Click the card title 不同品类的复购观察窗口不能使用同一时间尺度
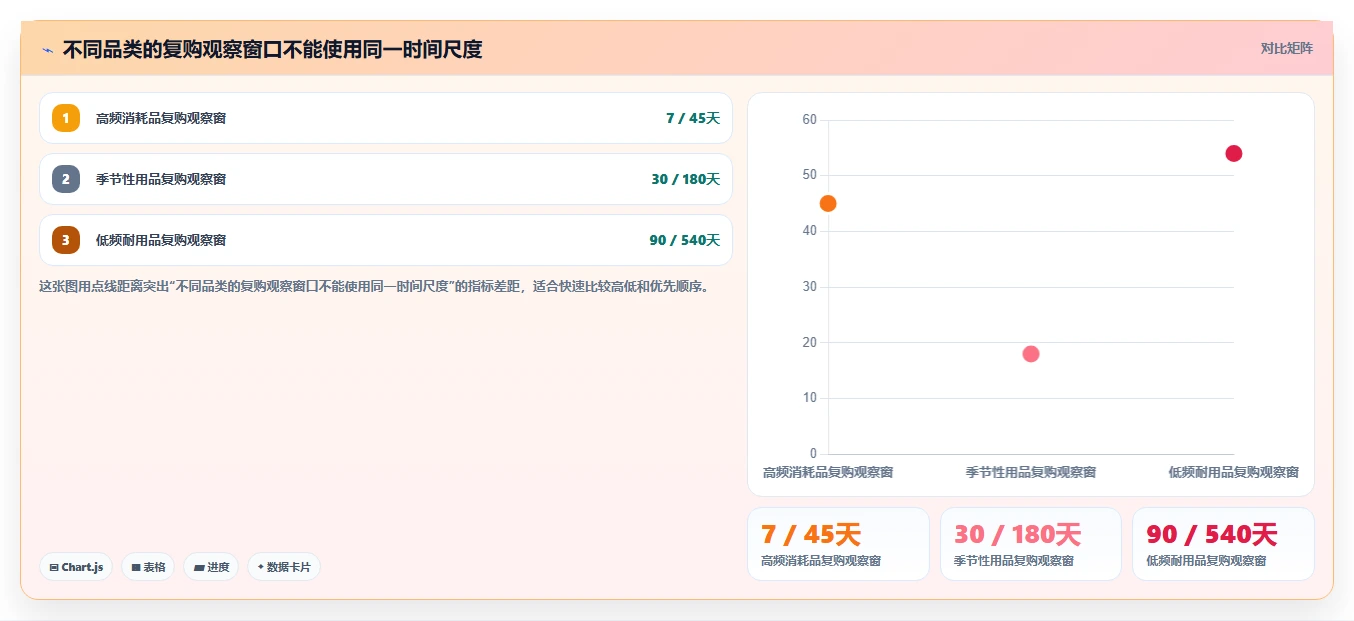The height and width of the screenshot is (621, 1354). point(273,49)
